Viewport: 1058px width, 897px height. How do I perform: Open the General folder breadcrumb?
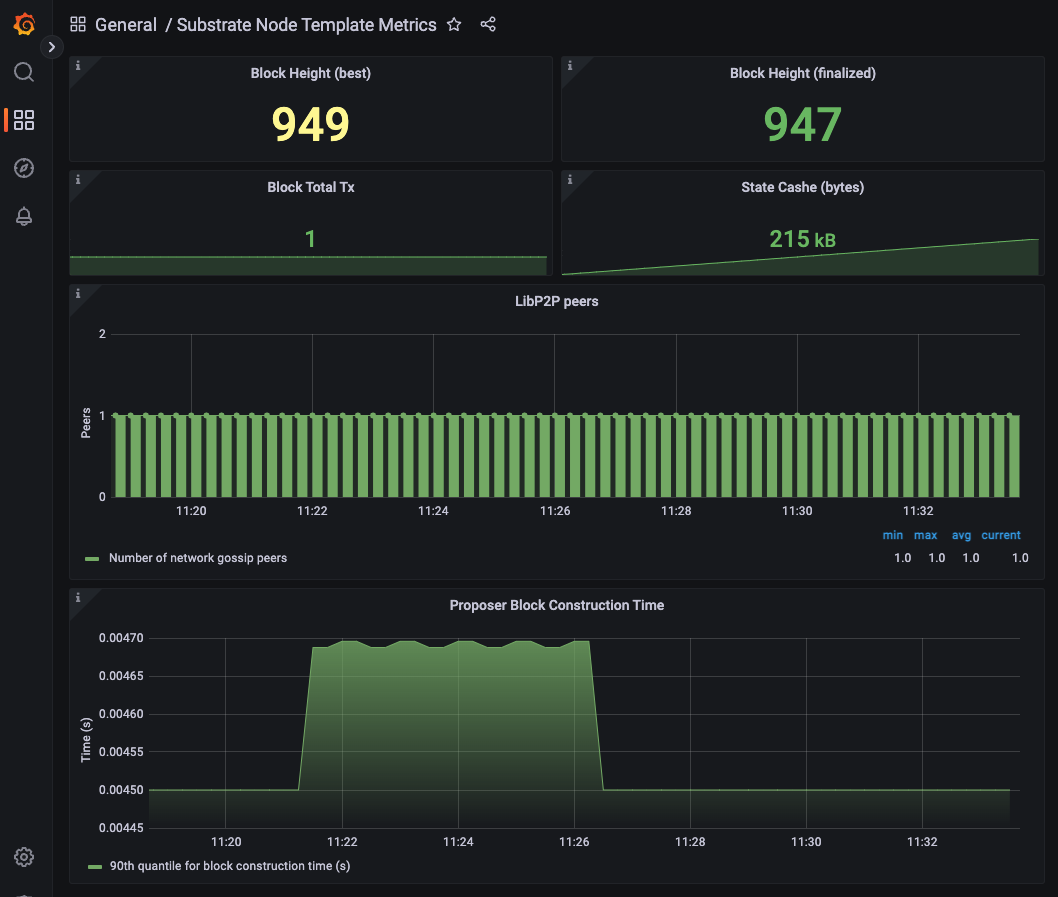[x=126, y=25]
